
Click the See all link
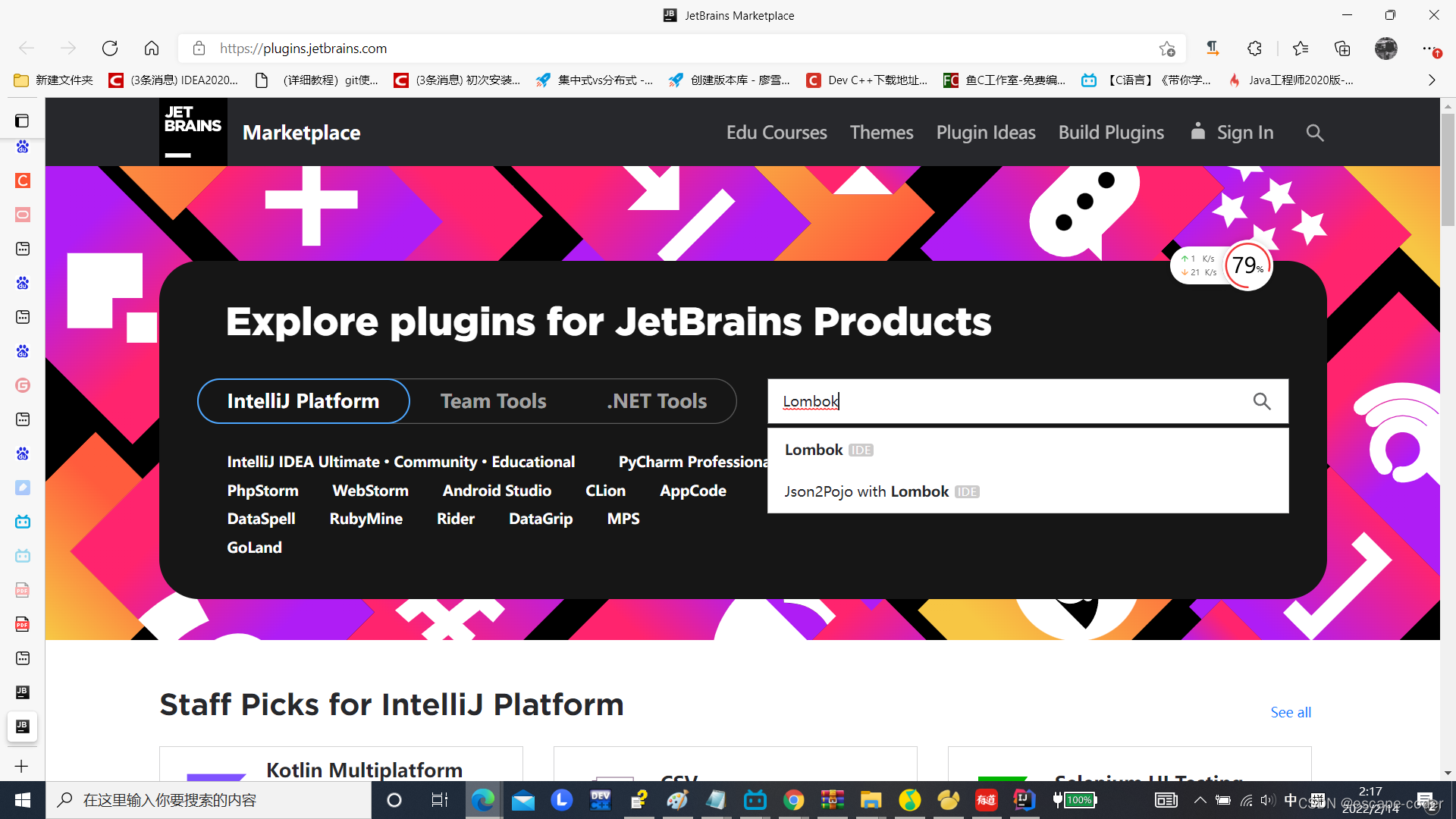(x=1290, y=712)
